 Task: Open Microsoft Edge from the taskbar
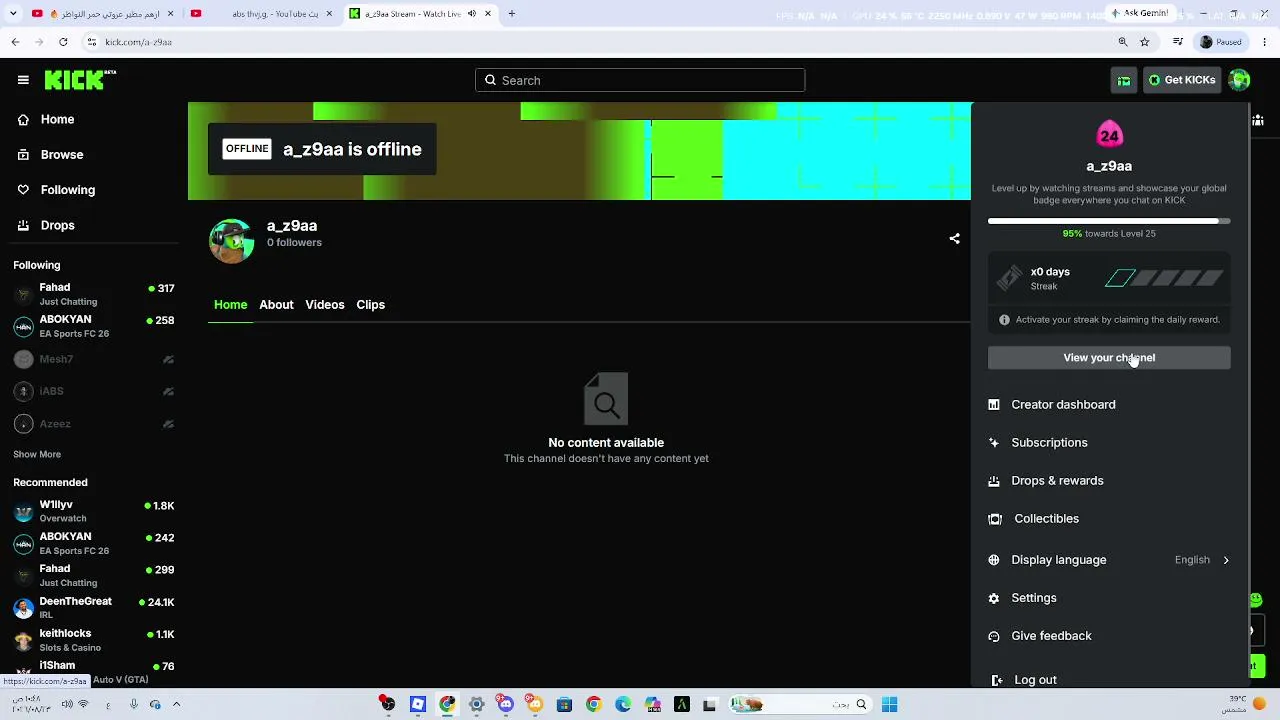[623, 705]
